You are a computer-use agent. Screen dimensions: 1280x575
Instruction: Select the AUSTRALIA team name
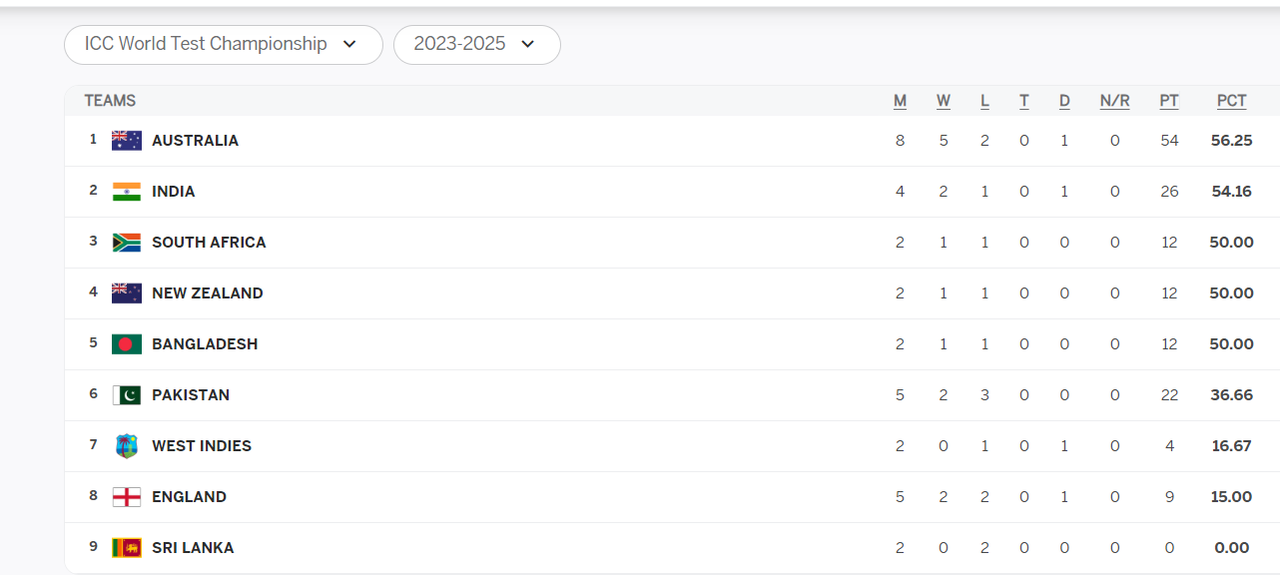coord(195,141)
